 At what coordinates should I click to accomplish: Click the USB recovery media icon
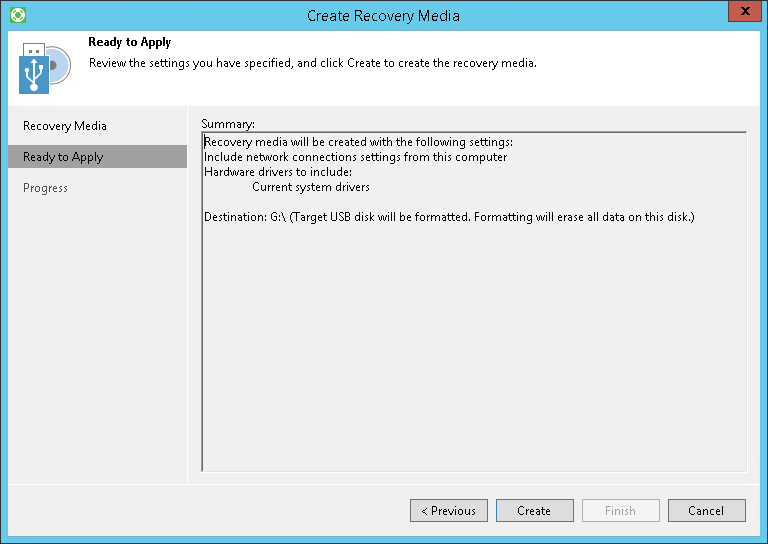click(x=45, y=68)
